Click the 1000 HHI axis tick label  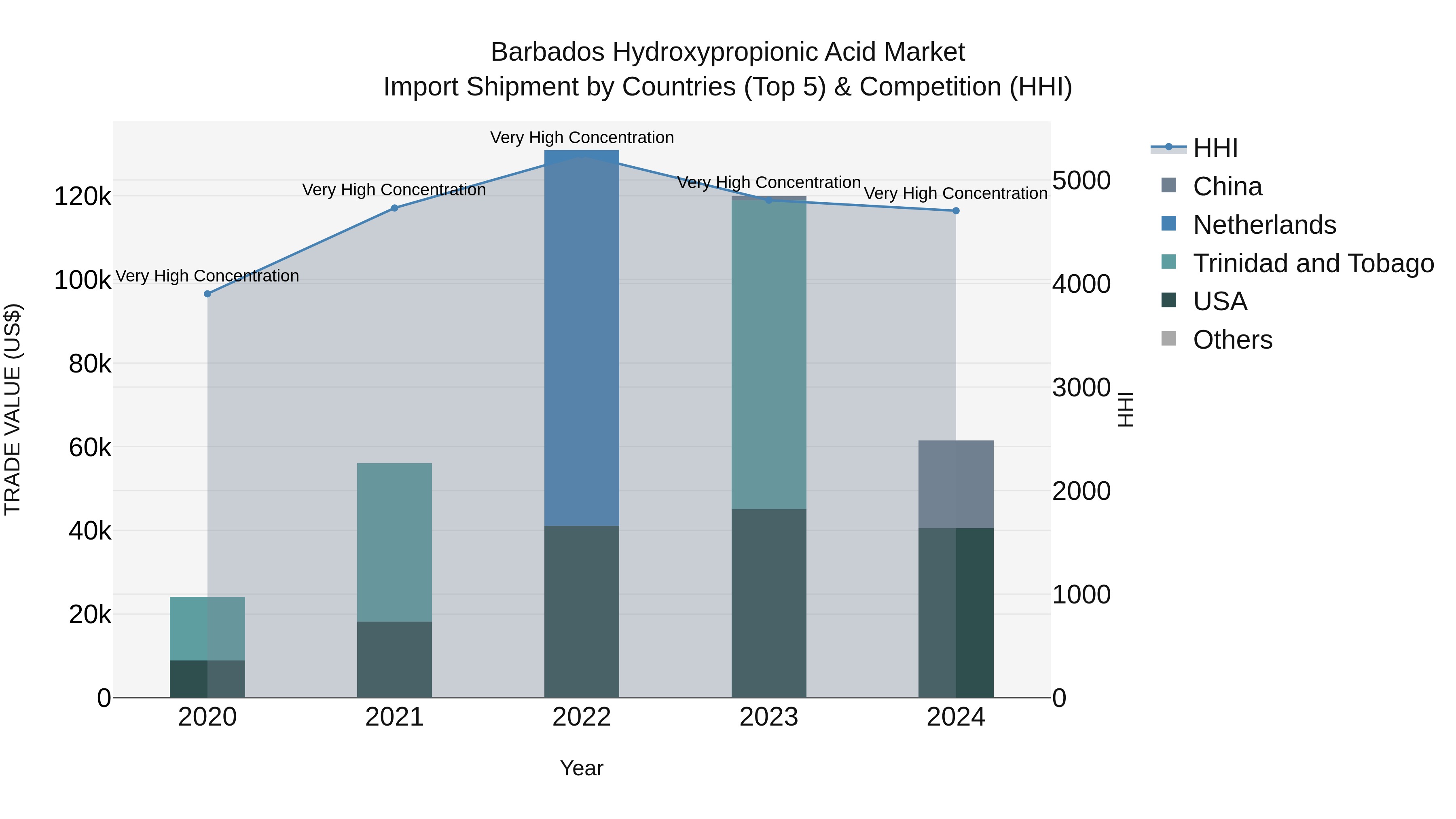tap(1081, 595)
